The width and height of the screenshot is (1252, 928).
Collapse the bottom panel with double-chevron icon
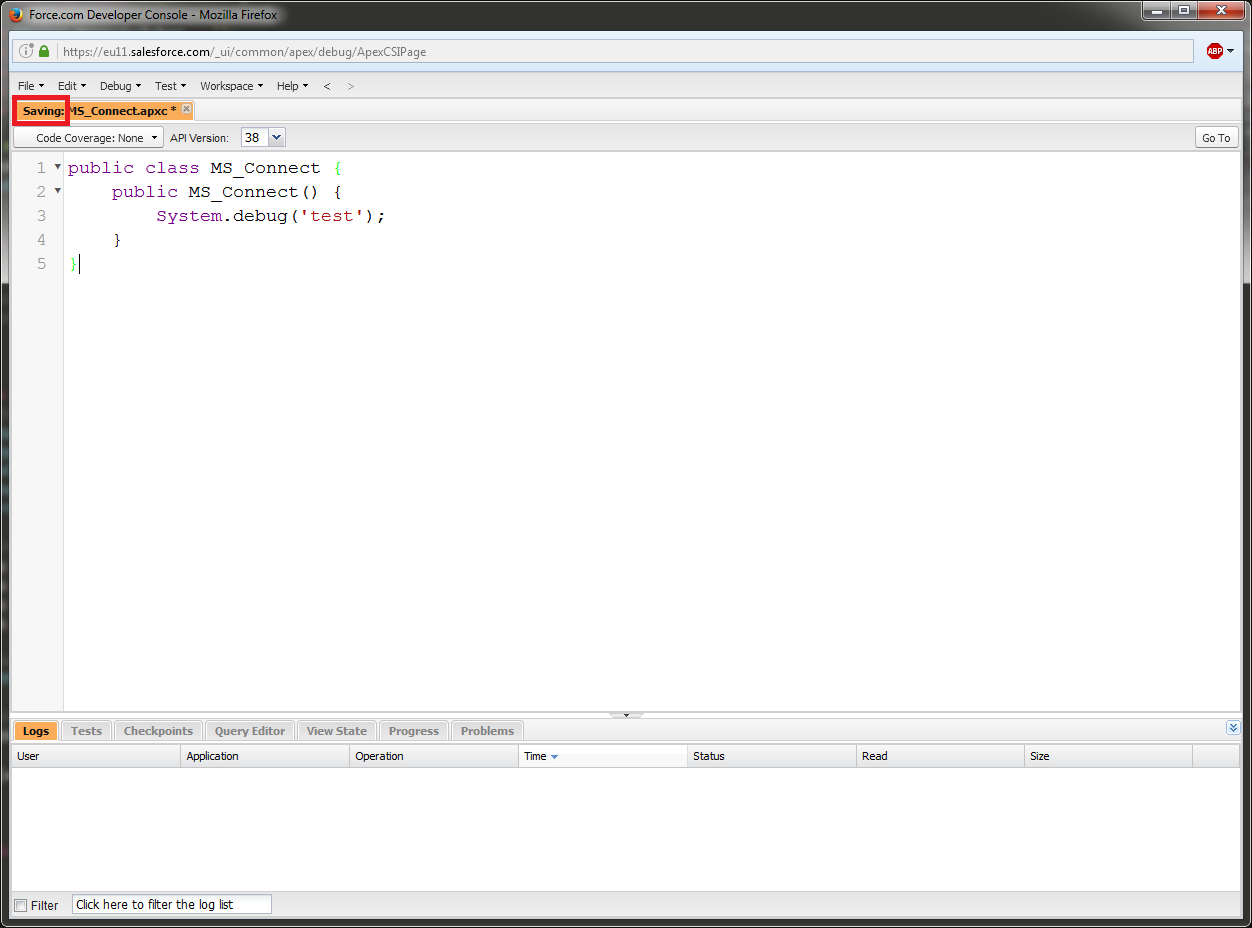tap(1232, 728)
